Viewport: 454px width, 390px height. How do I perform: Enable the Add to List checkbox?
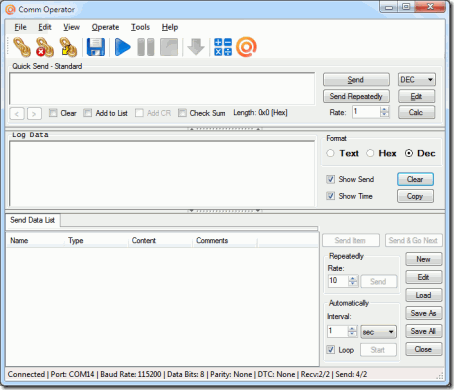(88, 113)
